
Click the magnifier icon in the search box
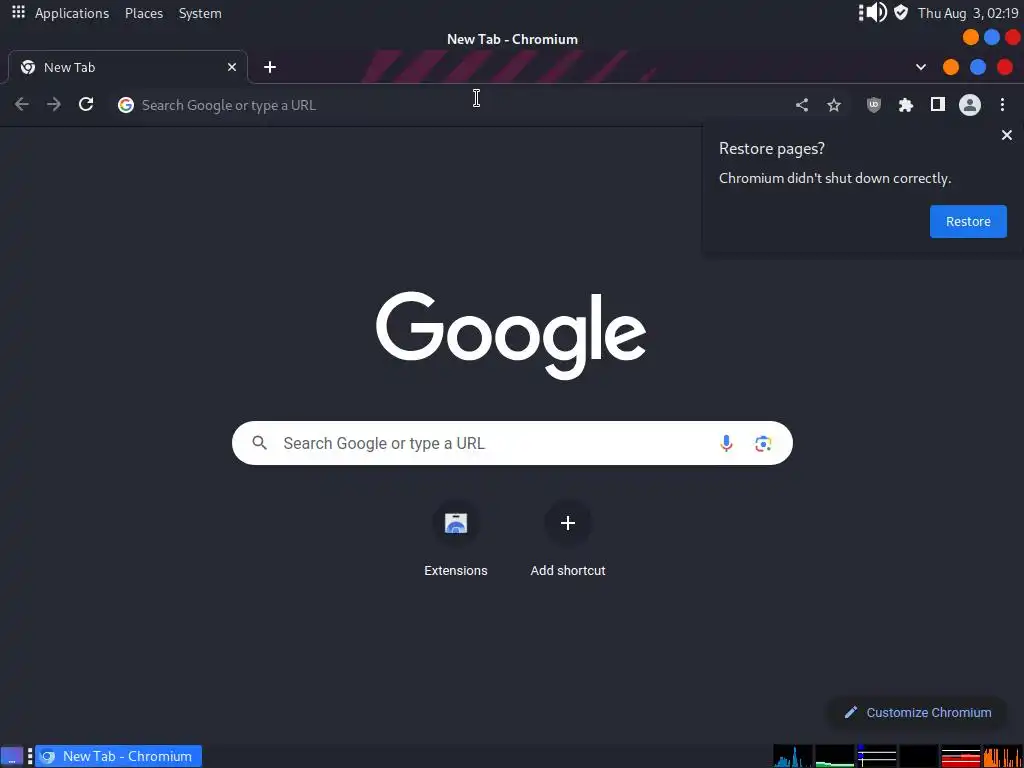pyautogui.click(x=260, y=443)
